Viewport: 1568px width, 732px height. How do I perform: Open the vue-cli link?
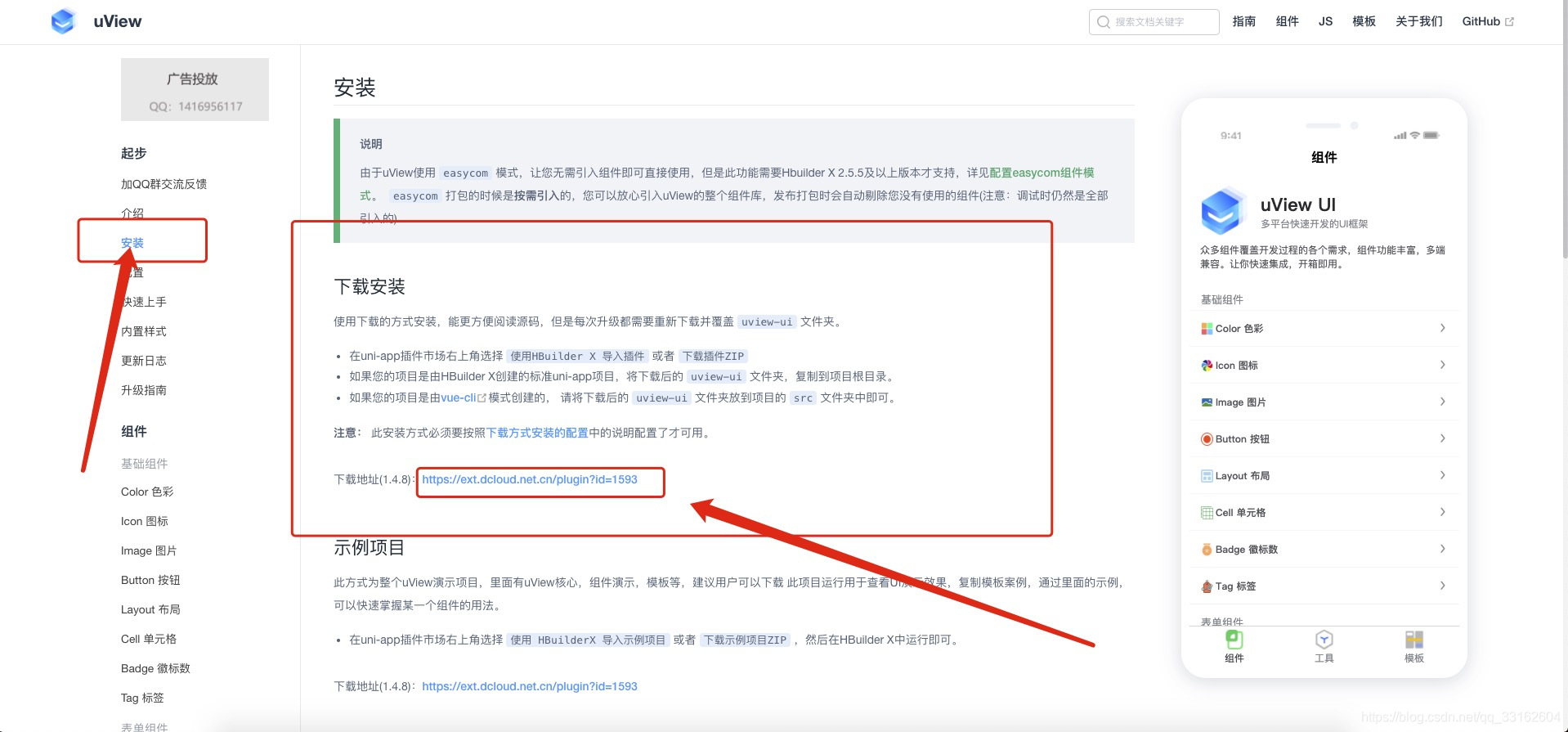459,398
